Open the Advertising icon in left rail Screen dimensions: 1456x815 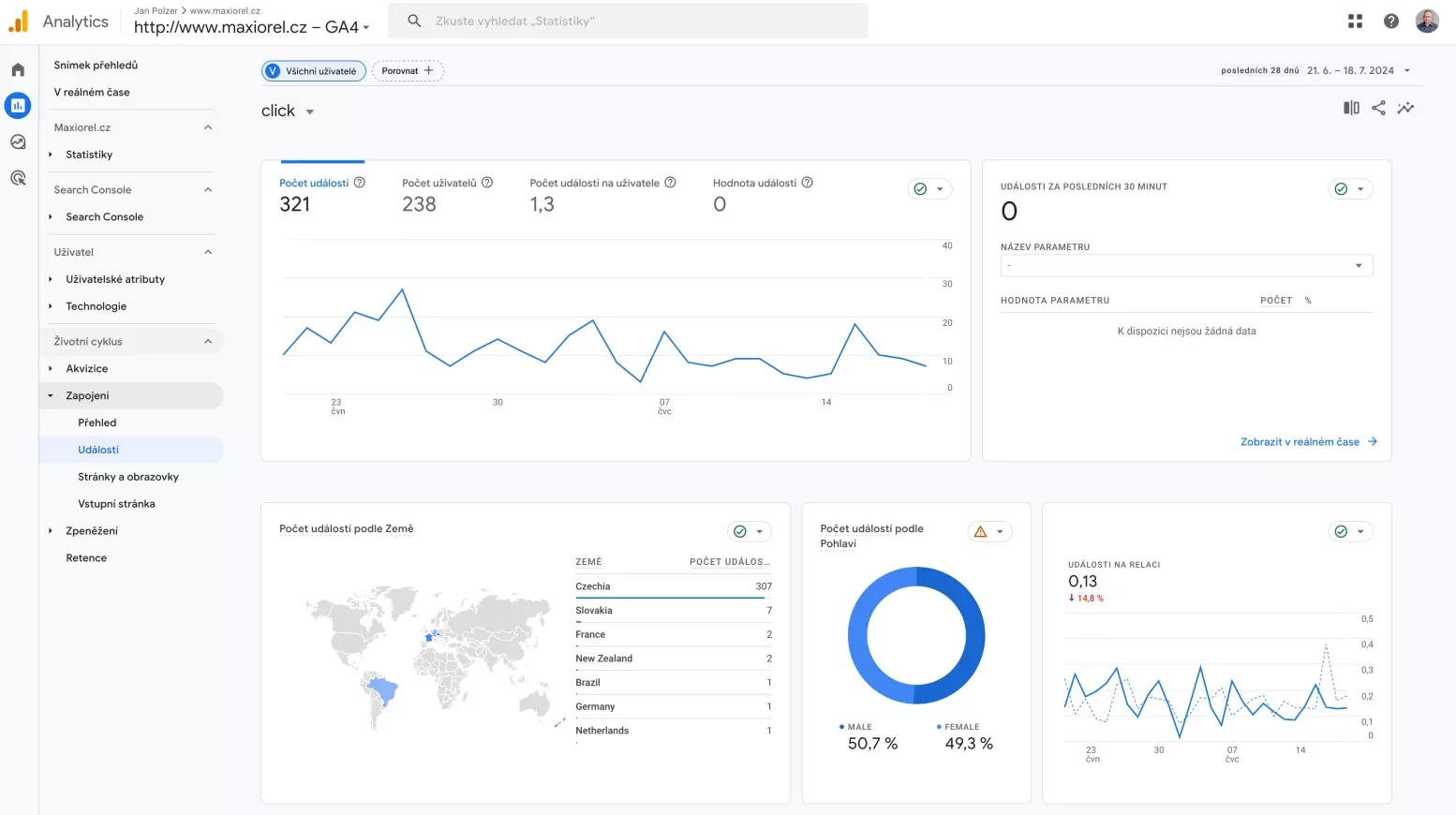click(18, 178)
